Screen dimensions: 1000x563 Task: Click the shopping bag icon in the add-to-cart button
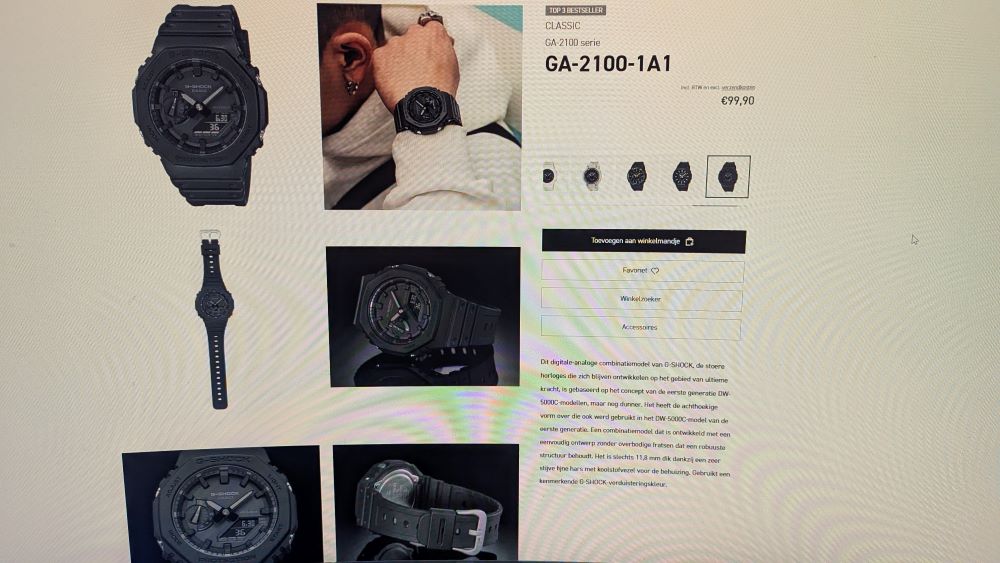pyautogui.click(x=689, y=242)
